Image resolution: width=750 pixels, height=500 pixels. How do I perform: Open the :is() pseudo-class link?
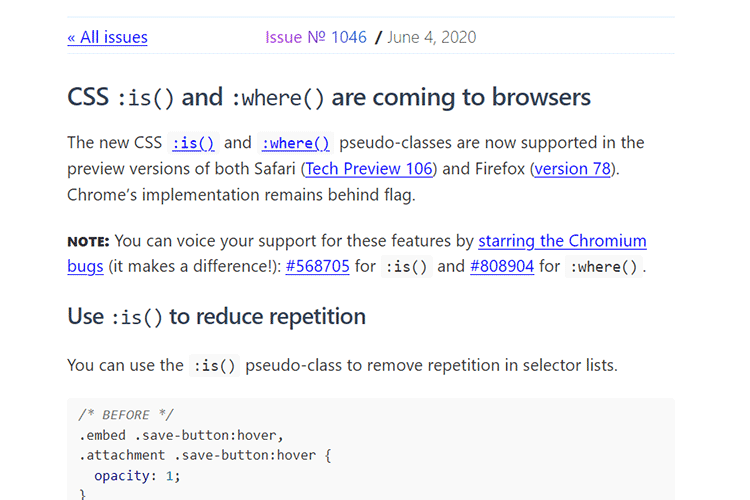193,143
